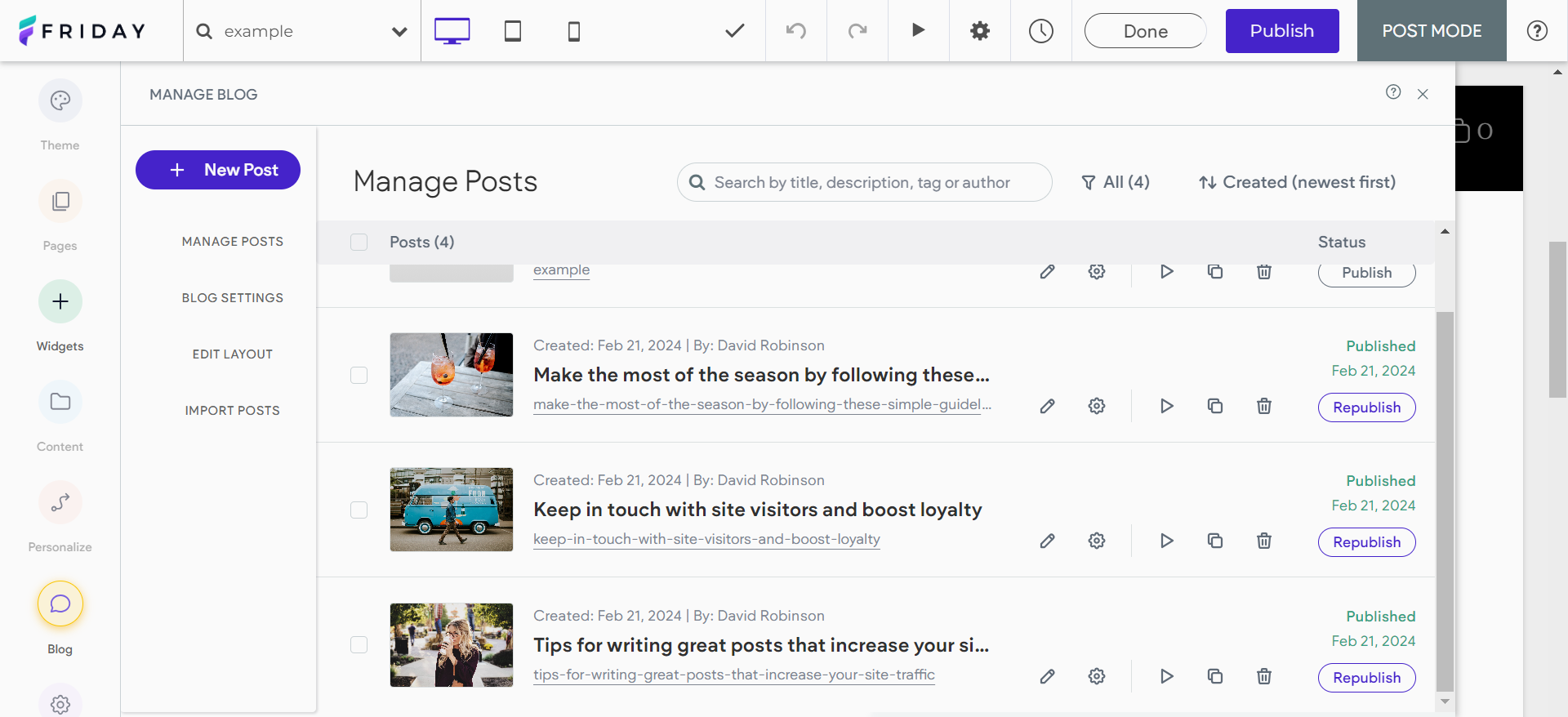
Task: Click the saved checkmark icon in toolbar
Action: 735,31
